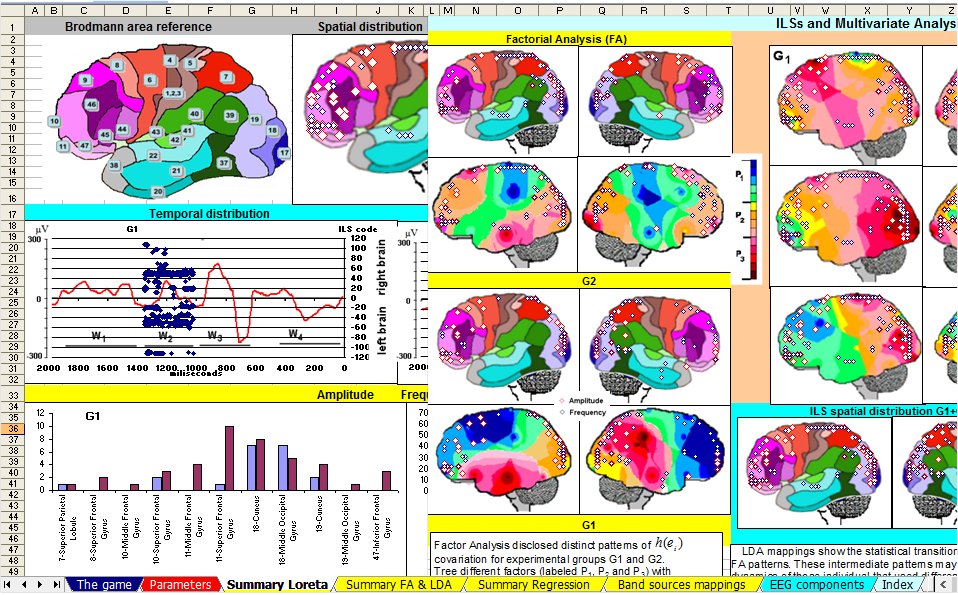Select Brodmann area 38 label badge
Screen dimensions: 958x595
tap(115, 165)
